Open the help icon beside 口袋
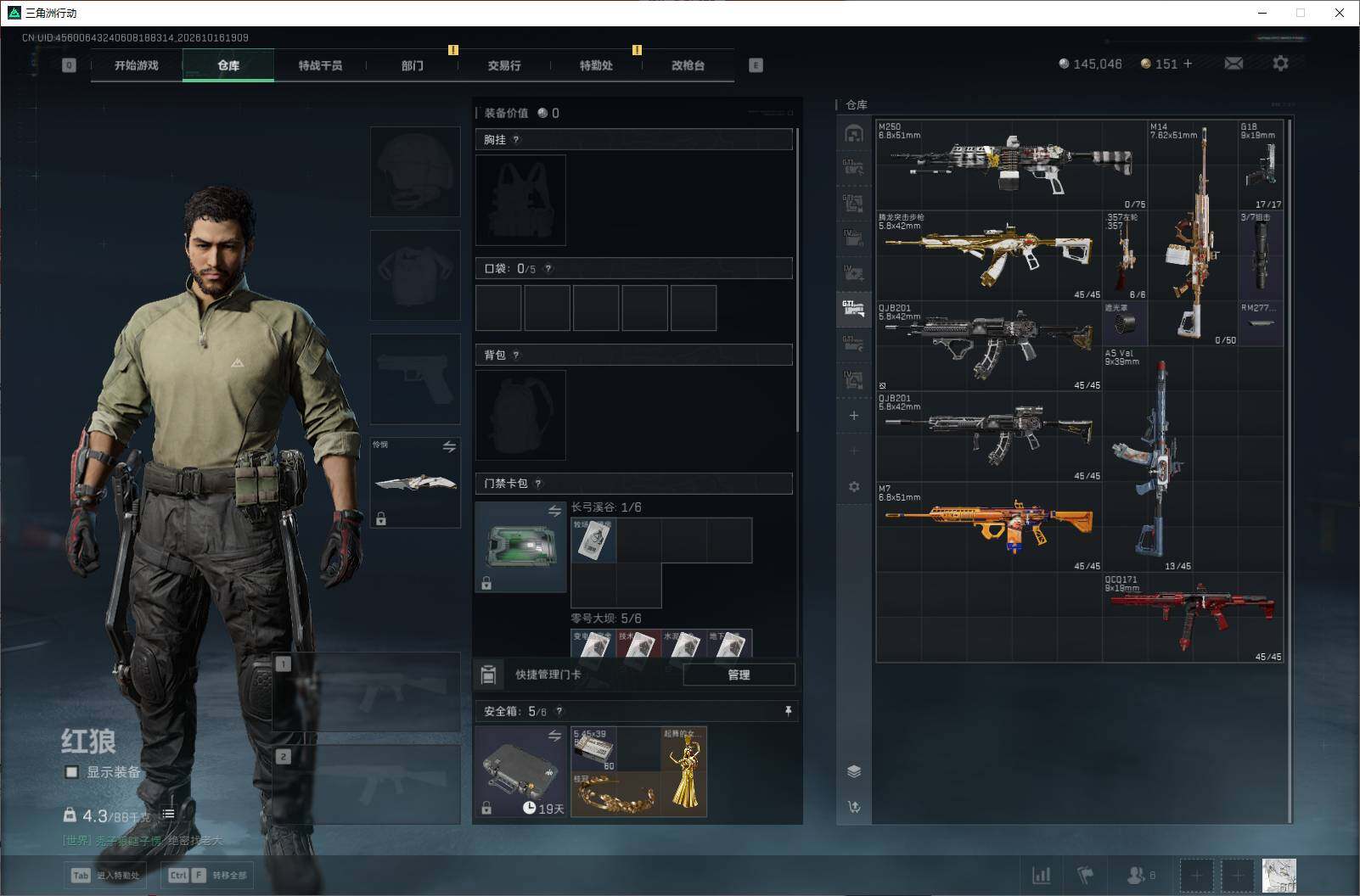The width and height of the screenshot is (1360, 896). [548, 269]
